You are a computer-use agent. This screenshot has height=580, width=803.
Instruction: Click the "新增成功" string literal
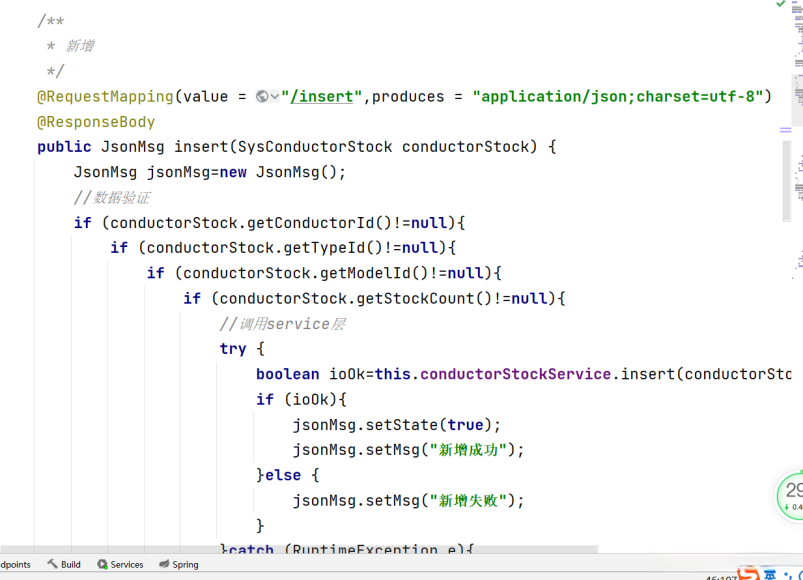pyautogui.click(x=468, y=450)
